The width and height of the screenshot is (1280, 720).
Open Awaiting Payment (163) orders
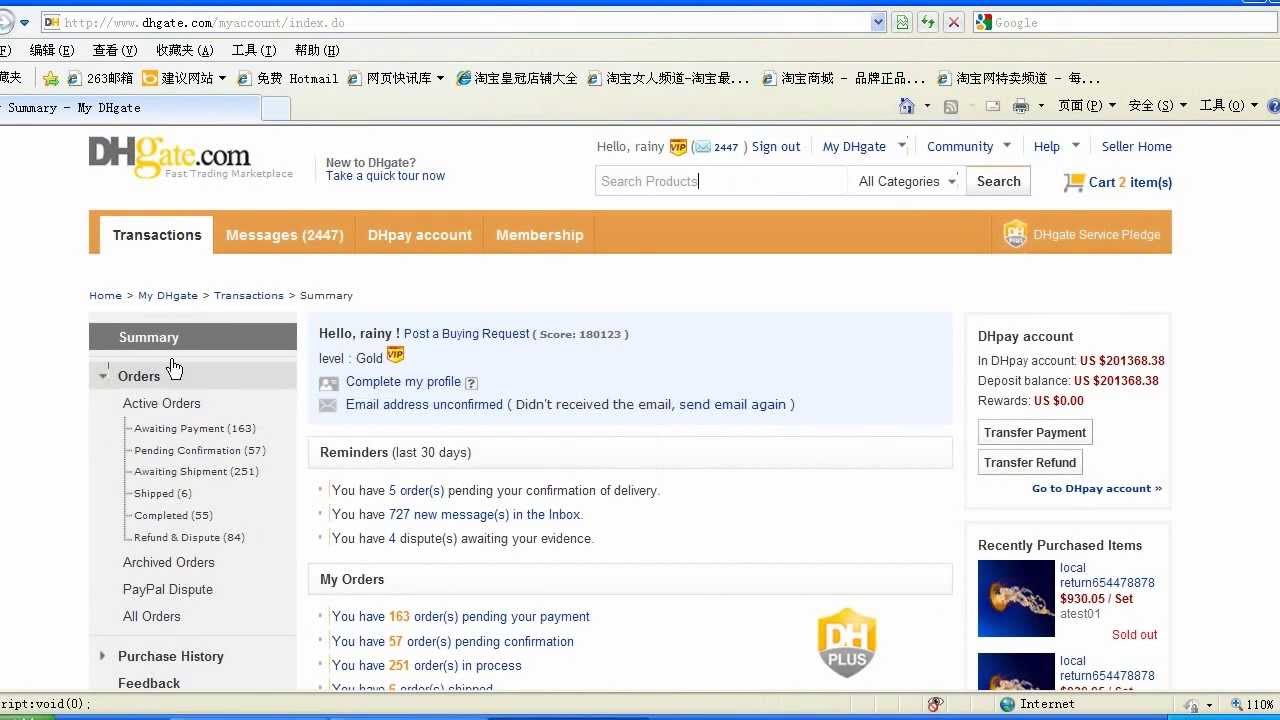(x=195, y=428)
